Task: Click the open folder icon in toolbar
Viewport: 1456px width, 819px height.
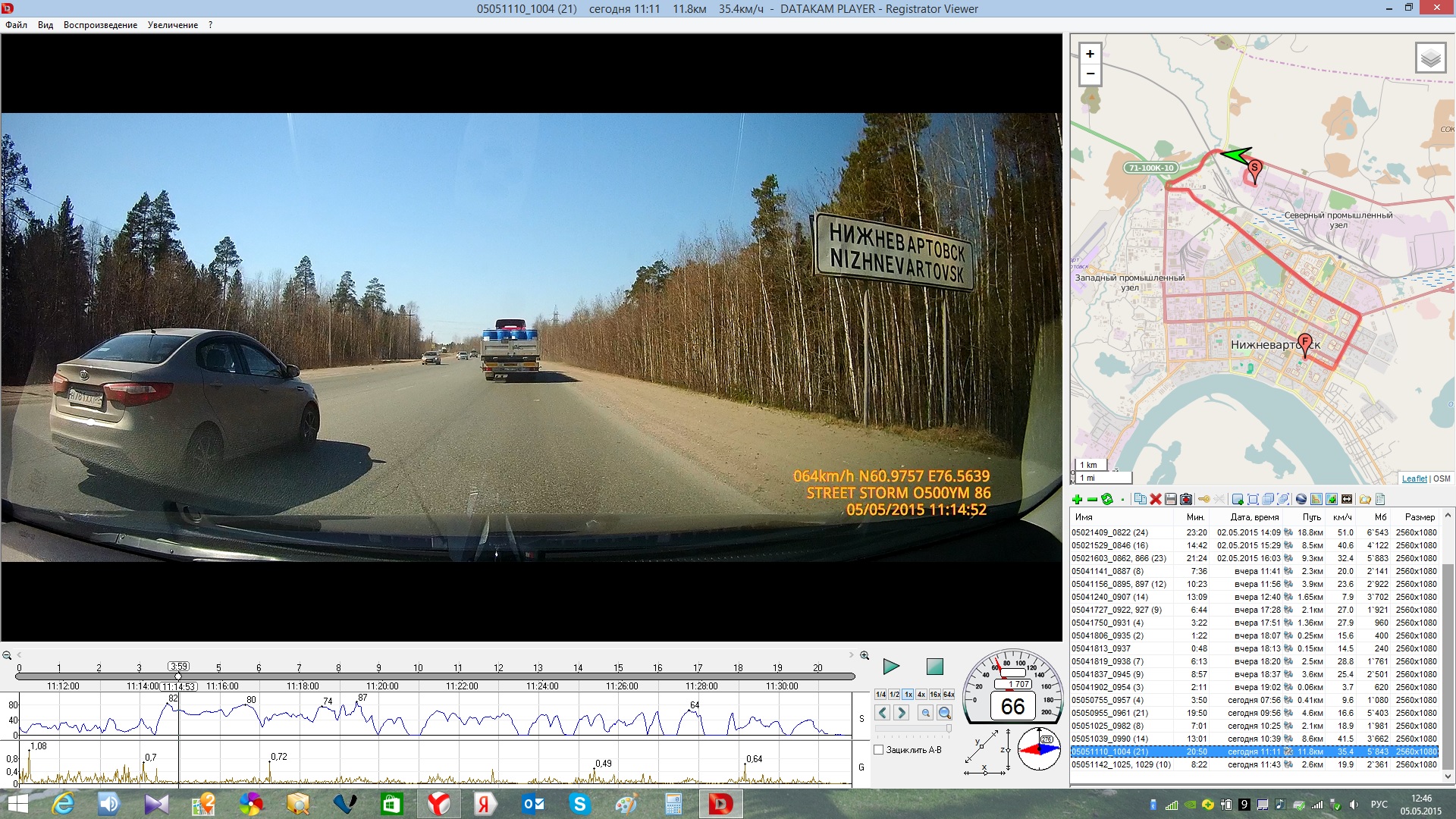Action: [x=1365, y=499]
